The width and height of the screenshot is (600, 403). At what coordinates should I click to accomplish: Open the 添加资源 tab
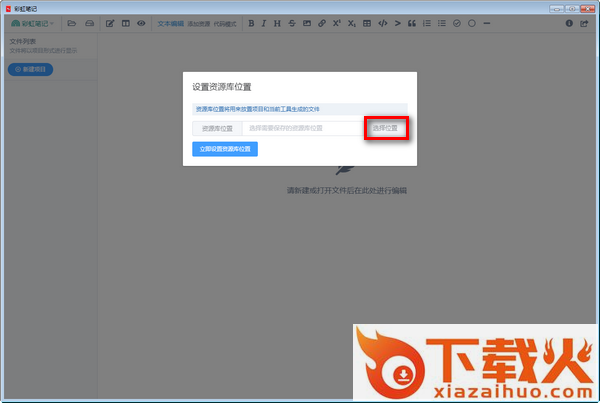[x=199, y=23]
